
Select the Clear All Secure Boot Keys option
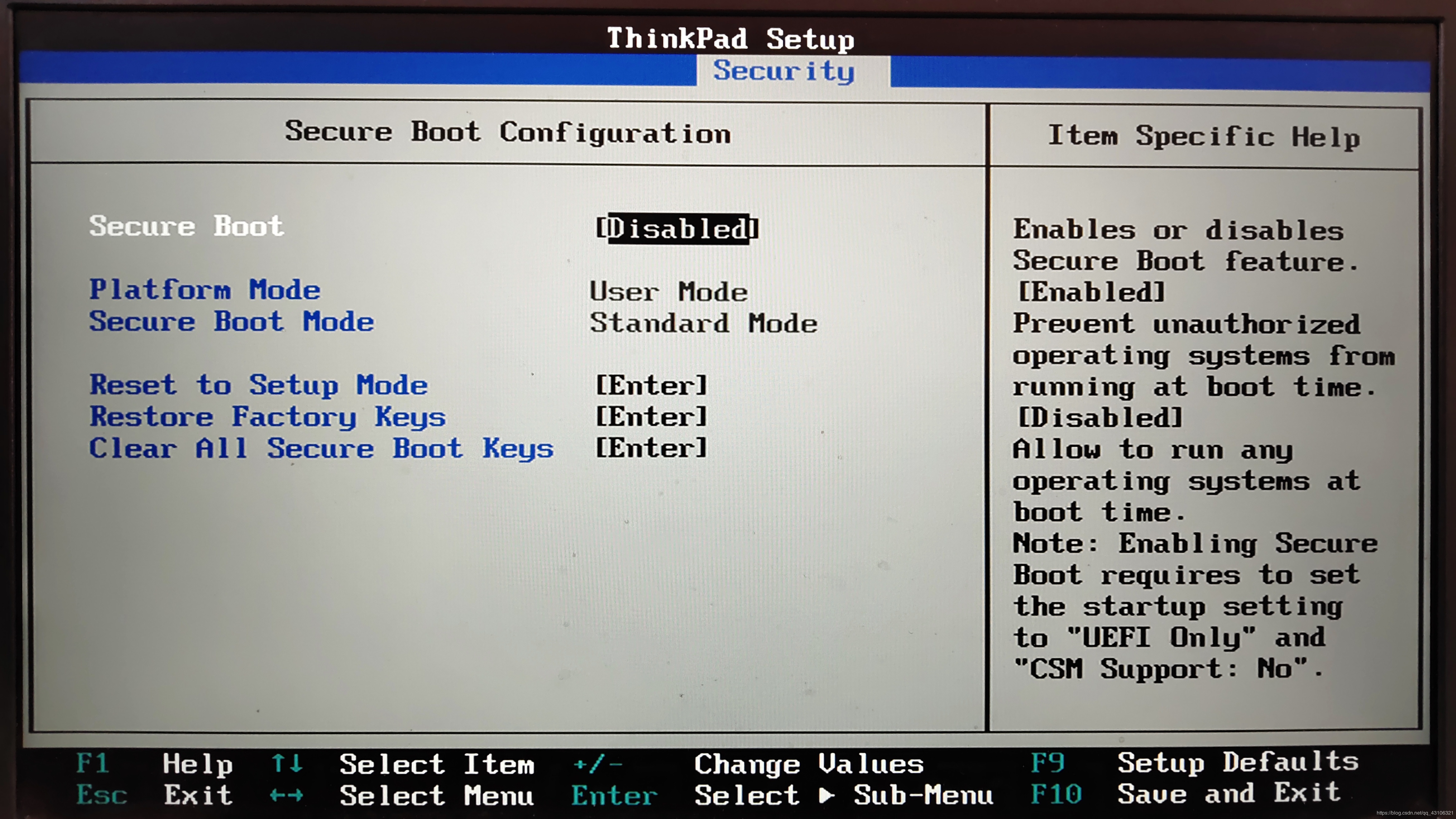pos(321,449)
